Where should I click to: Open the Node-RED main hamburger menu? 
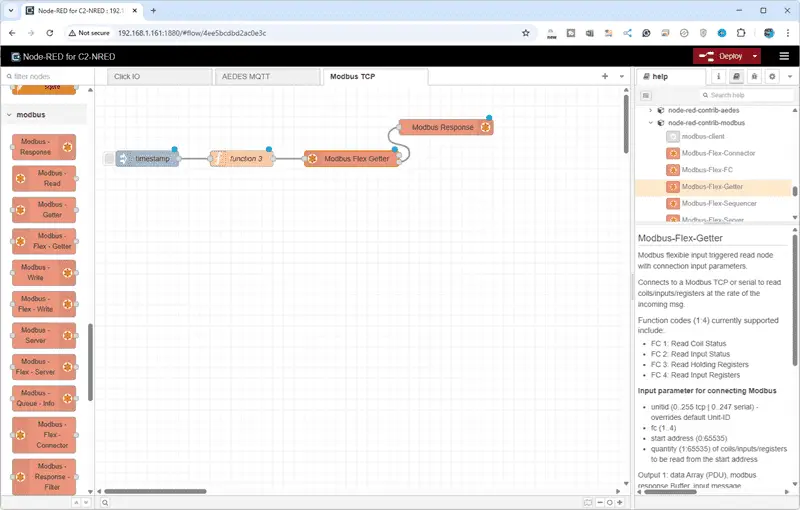tap(784, 56)
